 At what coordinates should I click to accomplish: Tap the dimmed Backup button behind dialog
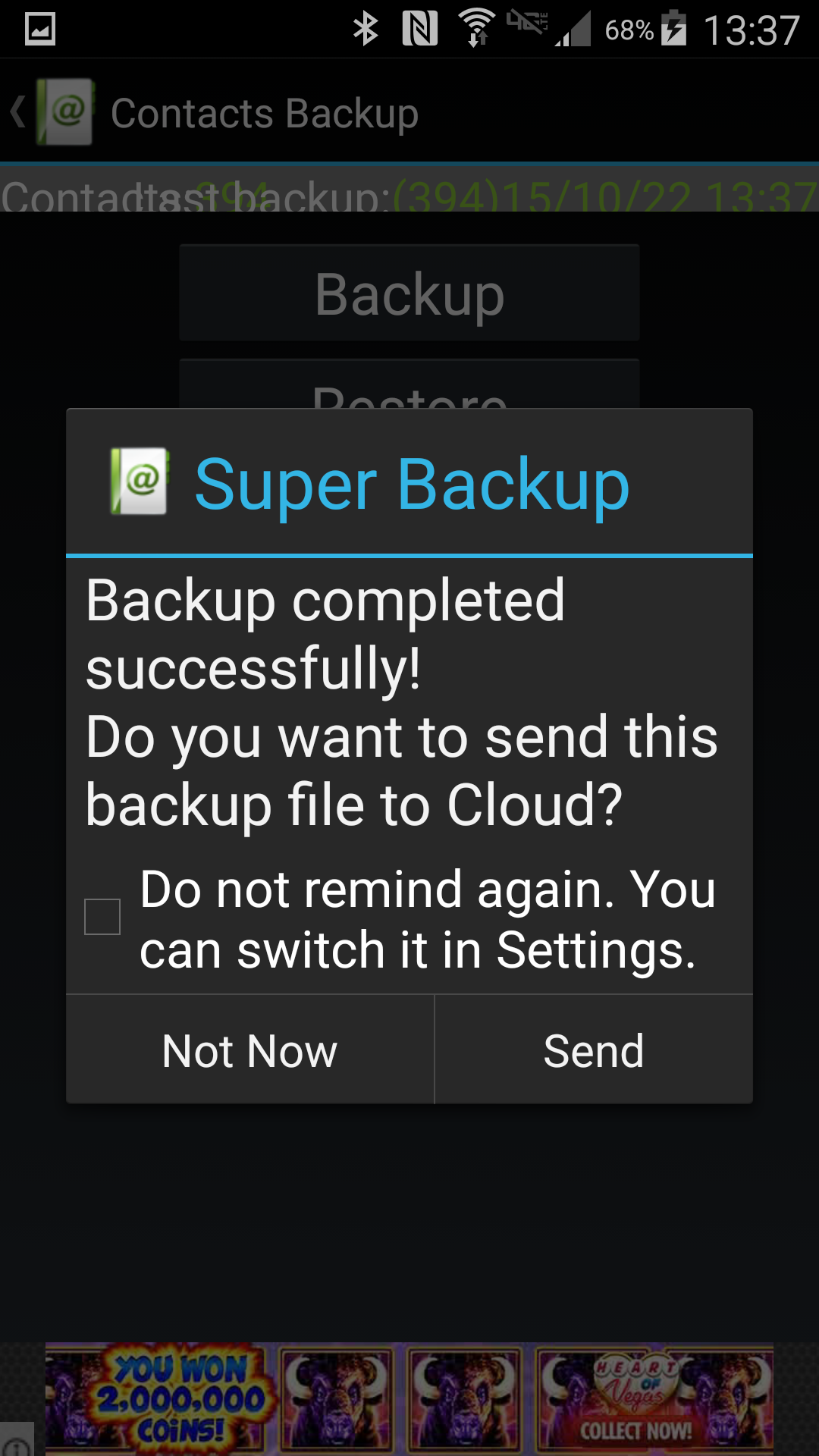click(x=409, y=293)
